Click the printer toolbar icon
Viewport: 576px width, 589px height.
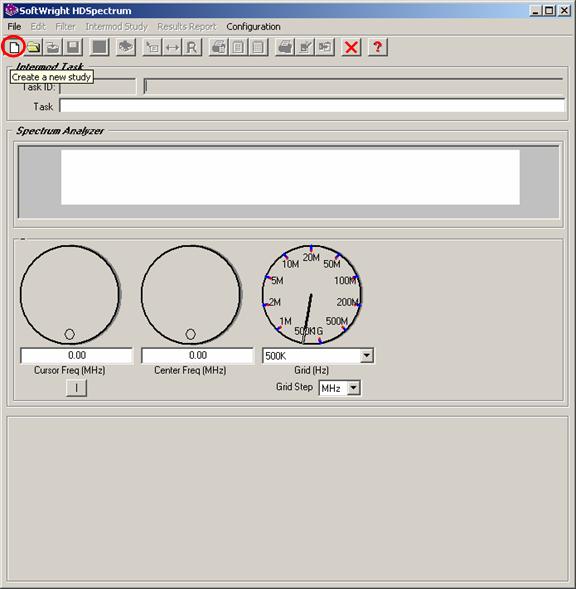pyautogui.click(x=285, y=47)
